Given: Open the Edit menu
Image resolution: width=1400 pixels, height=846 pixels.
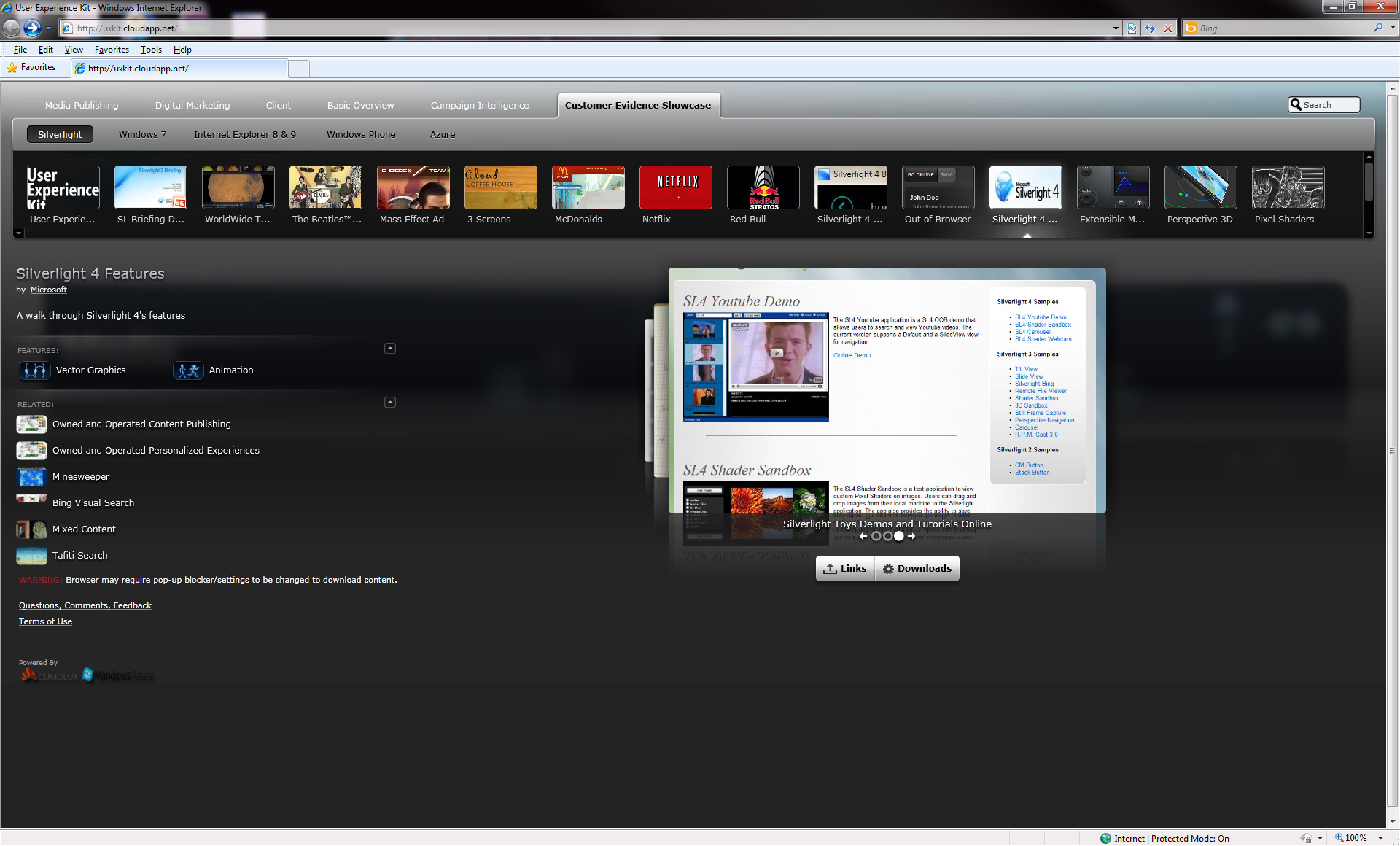Looking at the screenshot, I should point(46,50).
